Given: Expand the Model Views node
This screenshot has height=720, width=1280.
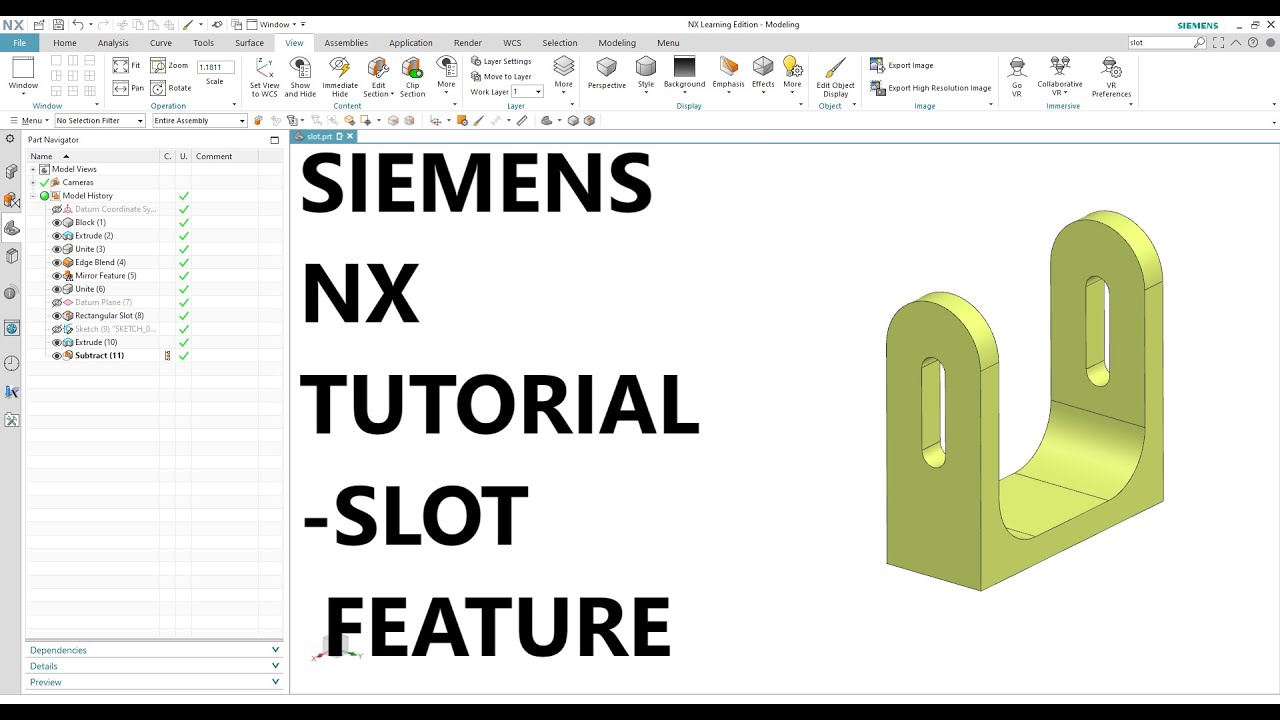Looking at the screenshot, I should coord(33,169).
